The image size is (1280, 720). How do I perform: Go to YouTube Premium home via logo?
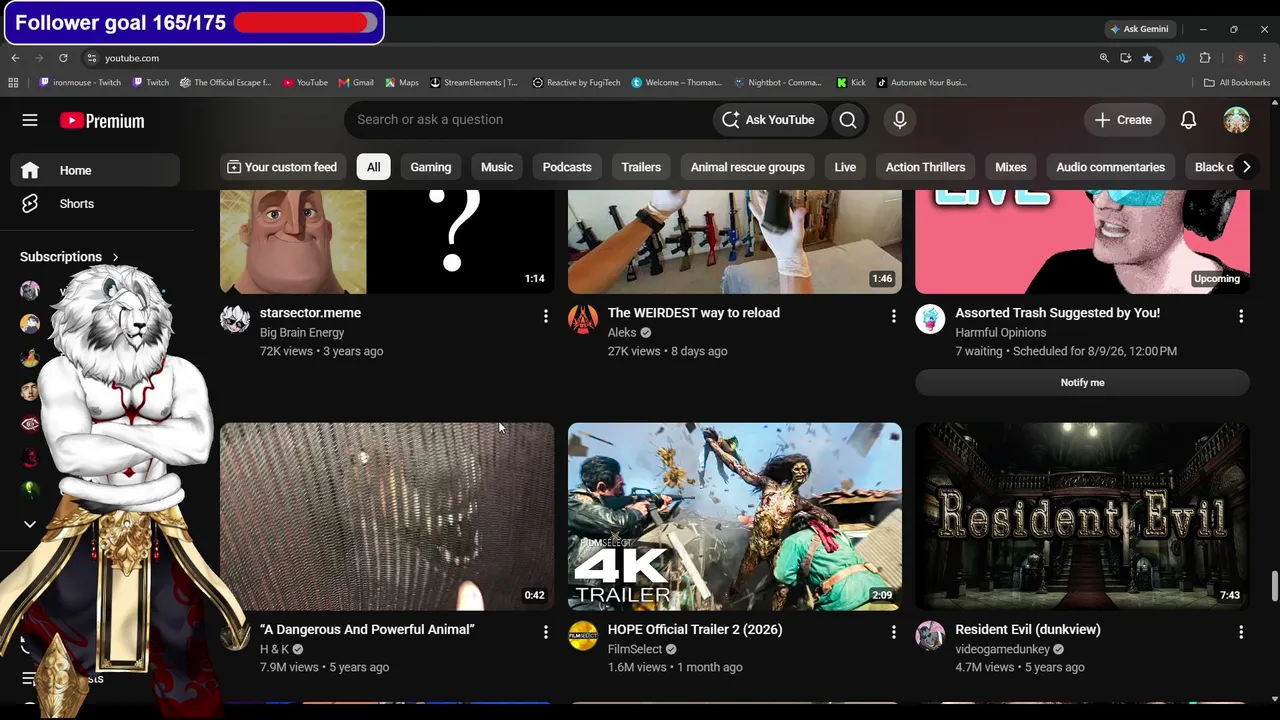pos(102,121)
